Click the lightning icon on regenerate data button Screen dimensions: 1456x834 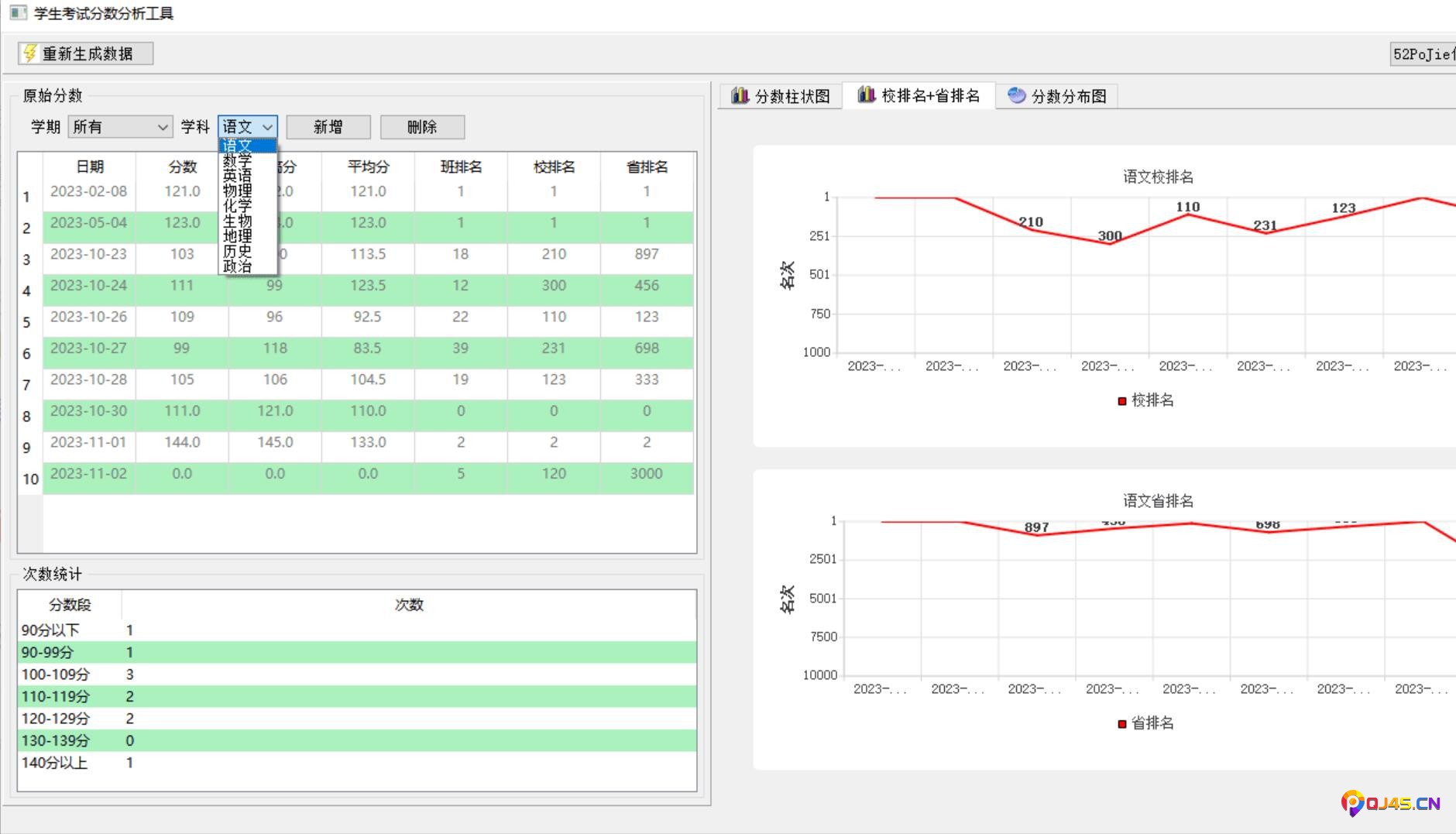[x=29, y=53]
